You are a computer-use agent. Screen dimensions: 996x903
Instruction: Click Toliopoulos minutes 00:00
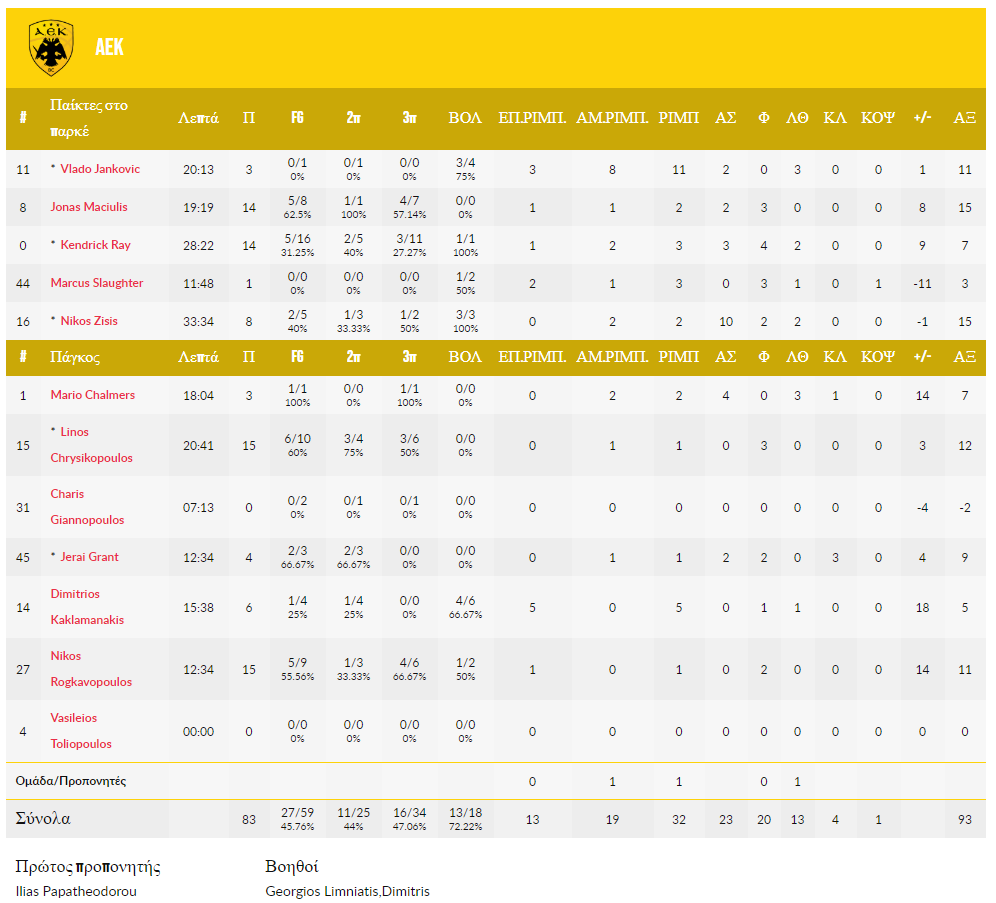point(198,732)
